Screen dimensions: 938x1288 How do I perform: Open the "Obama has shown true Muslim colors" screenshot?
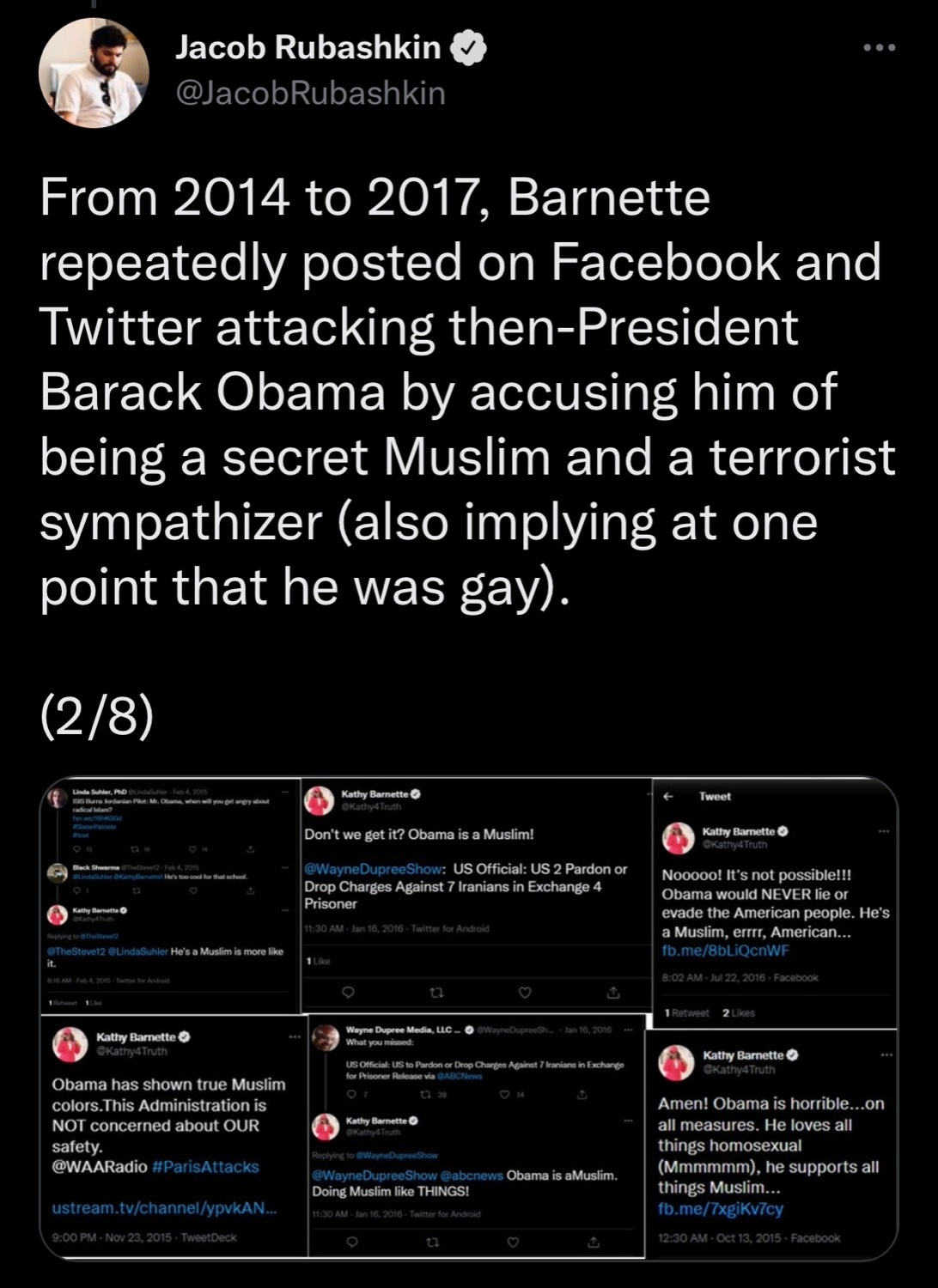(x=174, y=1137)
